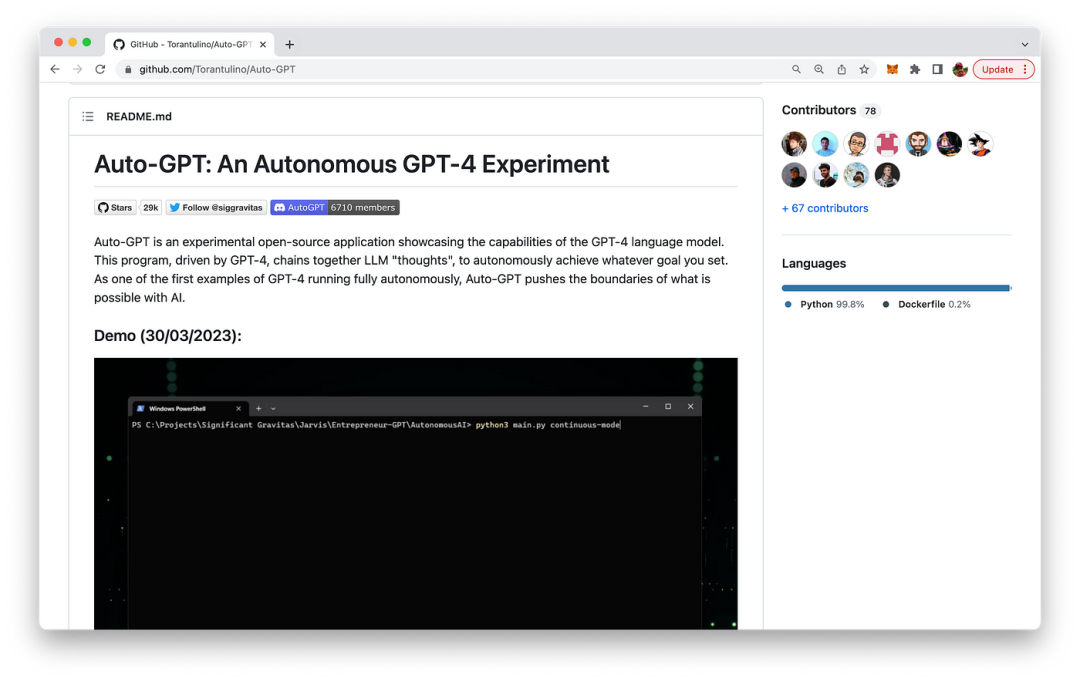Reload the GitHub page
Image resolution: width=1080 pixels, height=682 pixels.
click(x=100, y=70)
